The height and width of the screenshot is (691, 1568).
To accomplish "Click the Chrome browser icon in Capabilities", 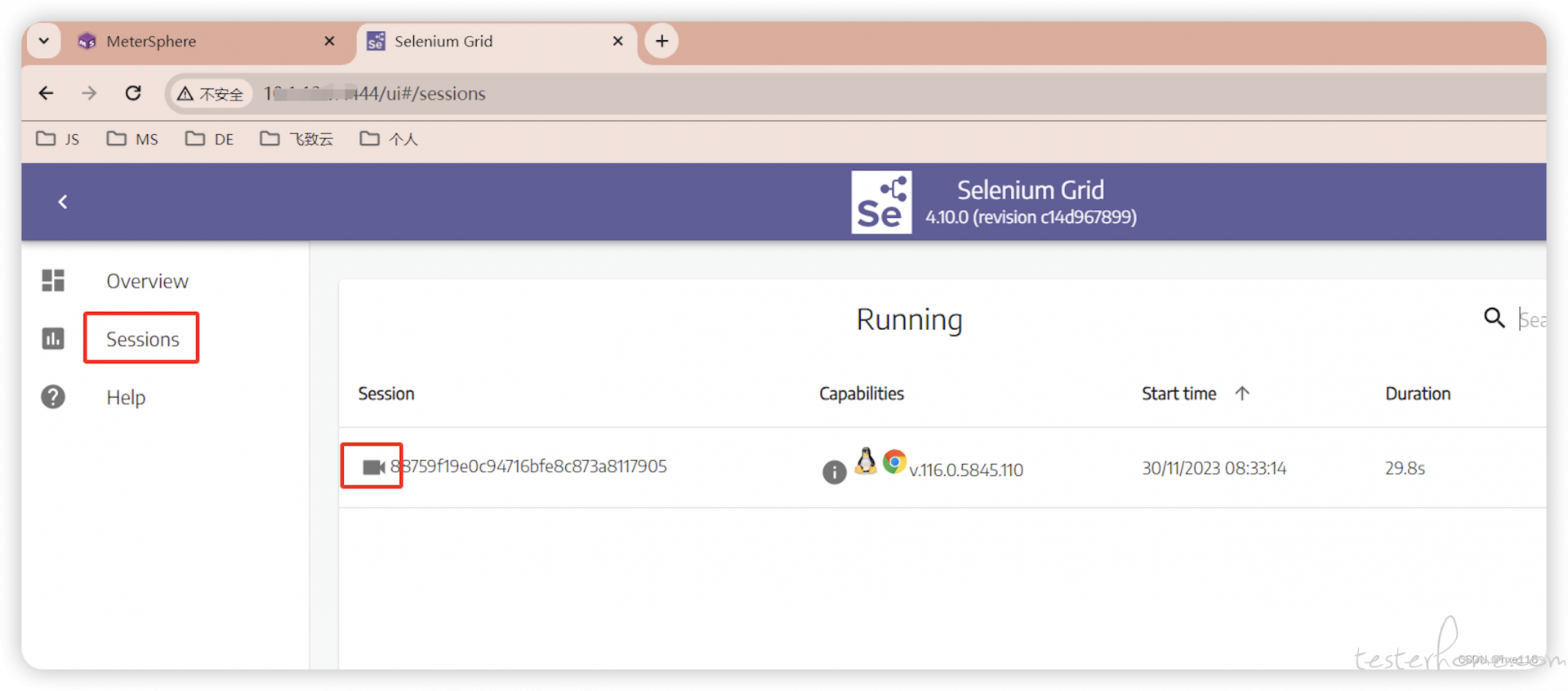I will pos(894,461).
